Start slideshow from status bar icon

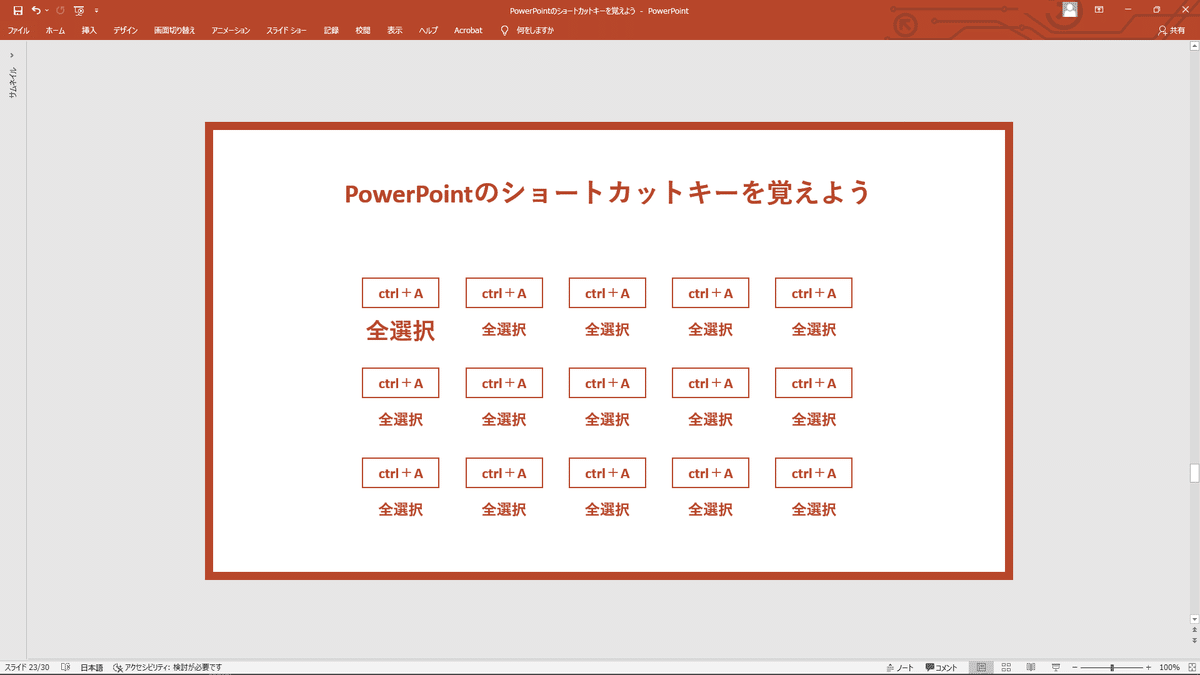[x=1056, y=667]
